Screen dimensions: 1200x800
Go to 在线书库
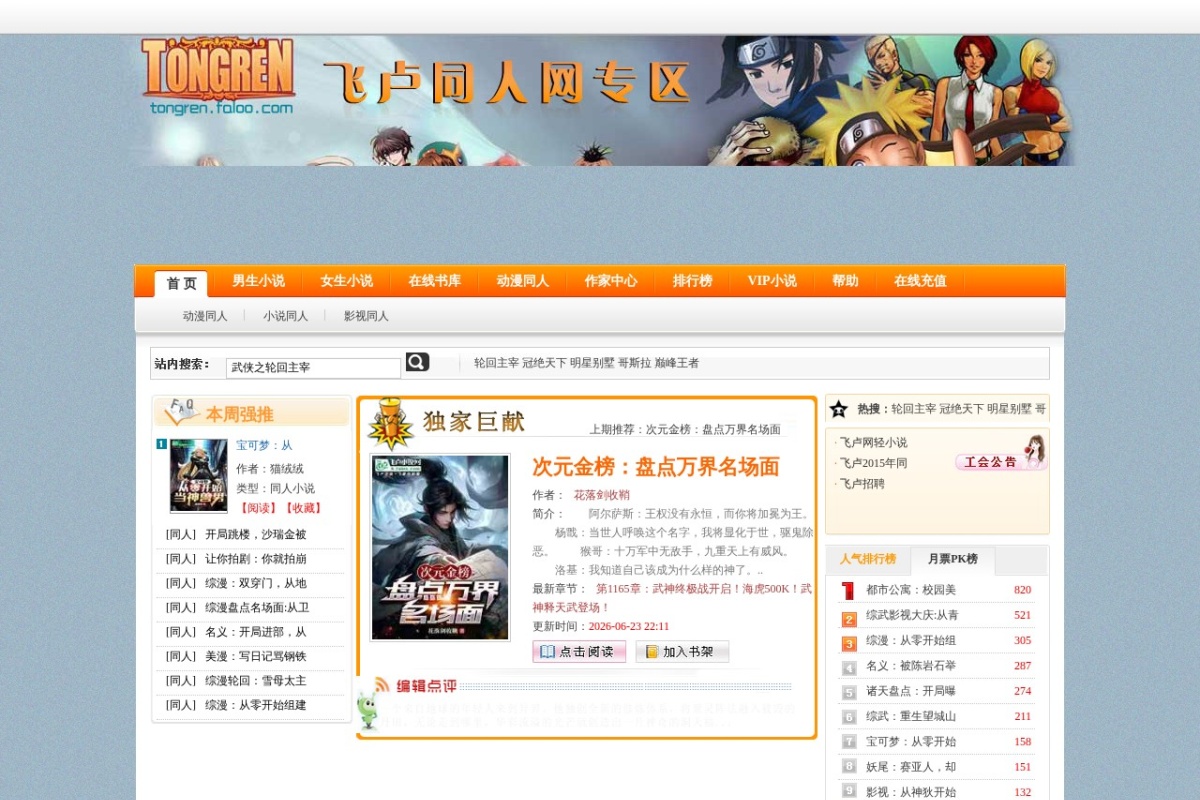click(x=434, y=281)
